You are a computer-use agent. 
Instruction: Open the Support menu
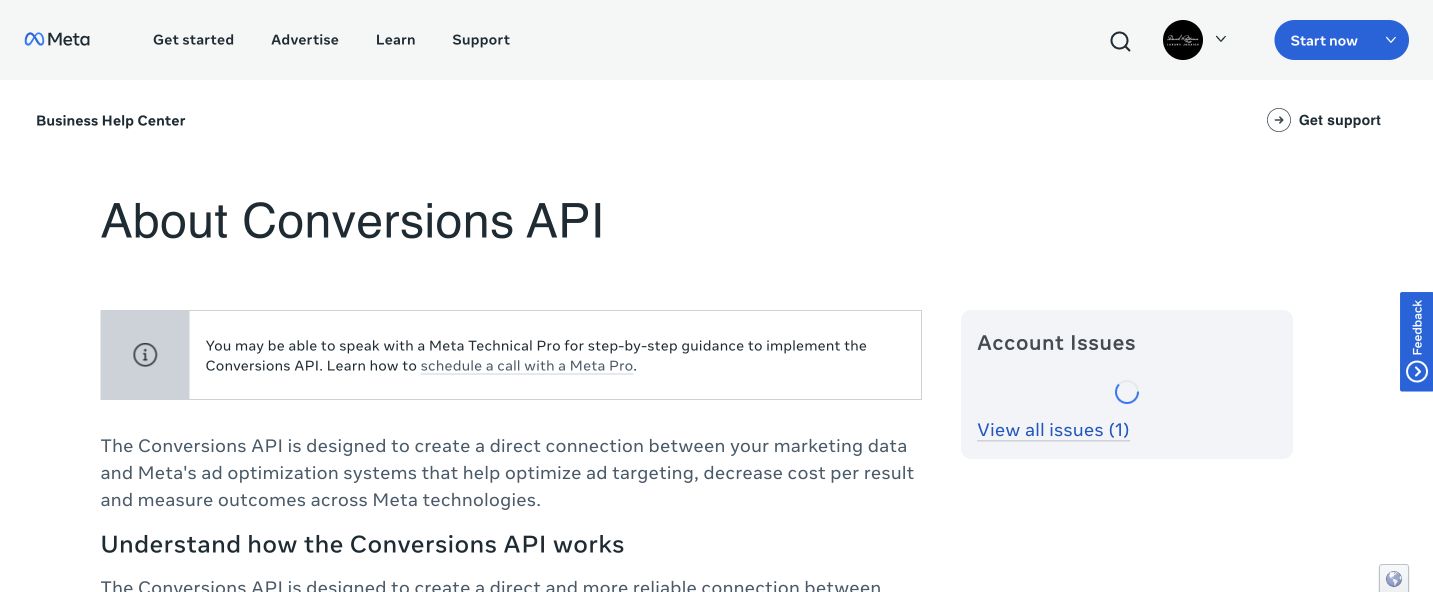click(481, 40)
